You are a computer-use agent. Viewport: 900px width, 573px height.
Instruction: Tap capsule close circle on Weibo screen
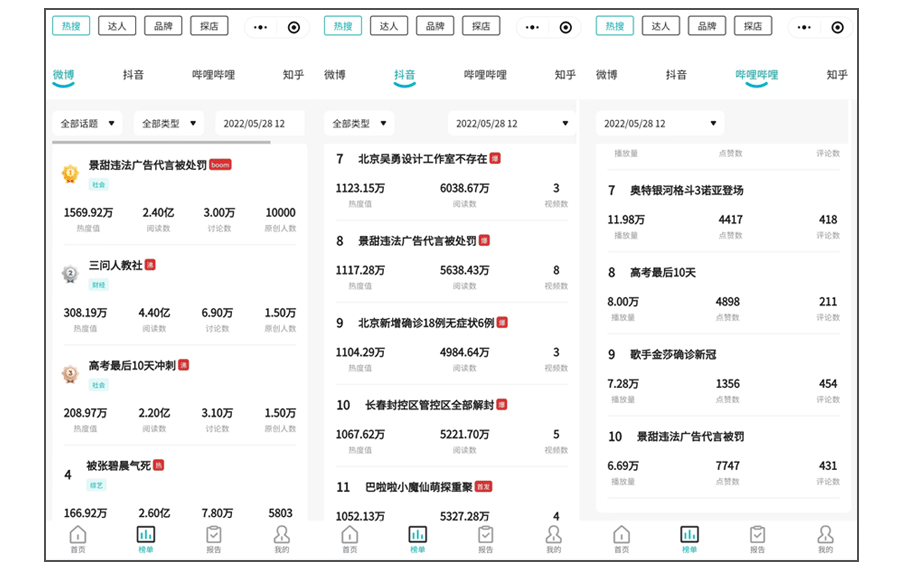tap(294, 27)
